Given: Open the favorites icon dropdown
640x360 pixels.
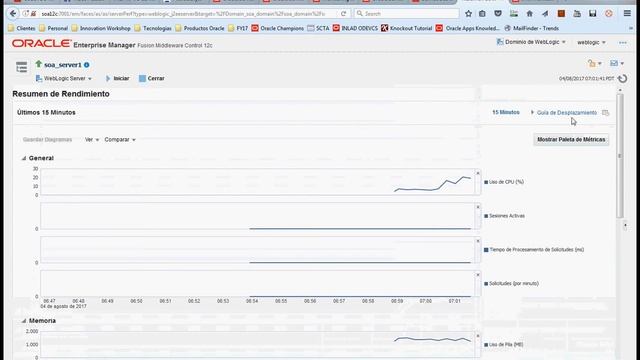Looking at the screenshot, I should [595, 63].
